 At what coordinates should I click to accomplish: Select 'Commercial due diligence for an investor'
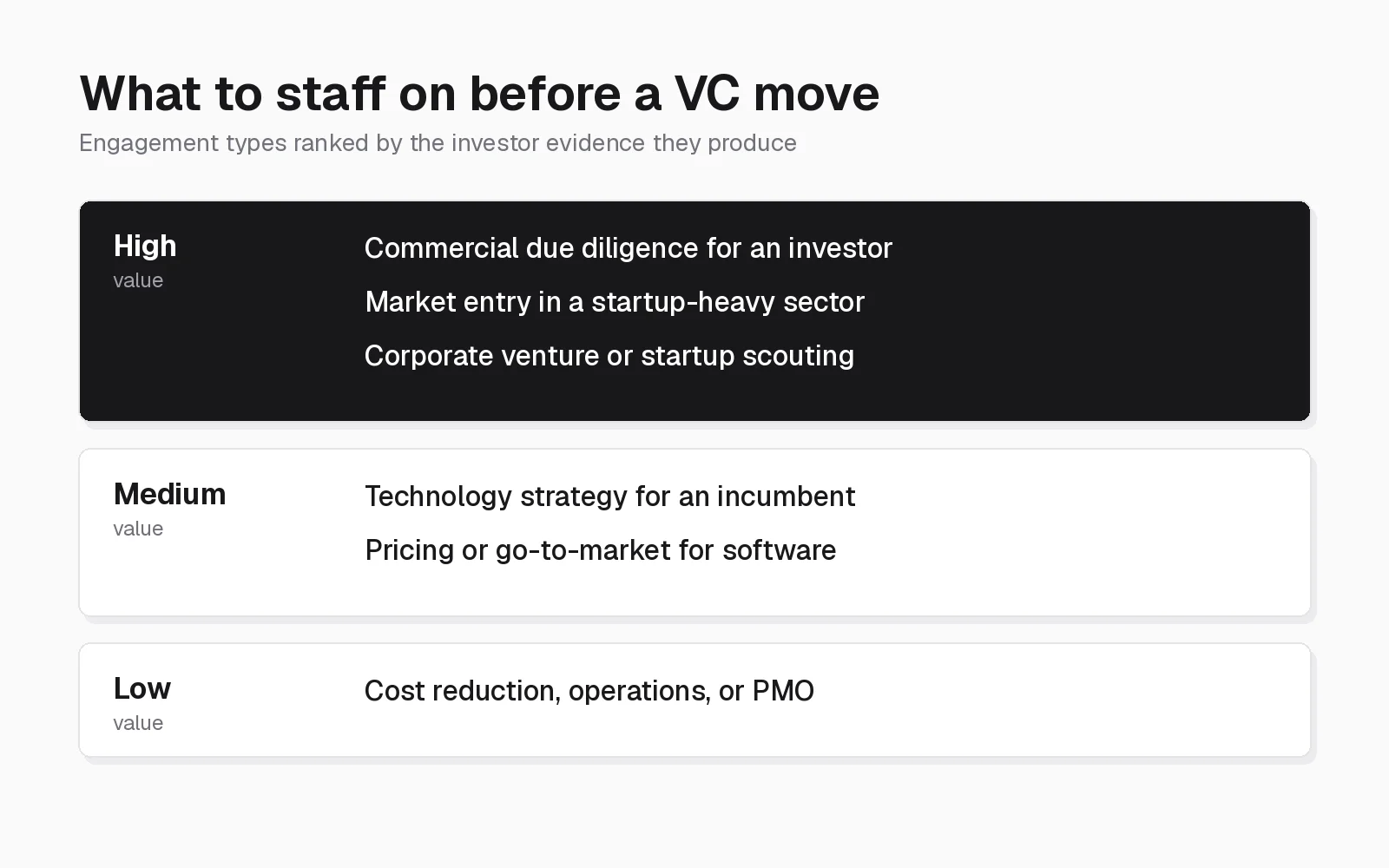tap(629, 248)
